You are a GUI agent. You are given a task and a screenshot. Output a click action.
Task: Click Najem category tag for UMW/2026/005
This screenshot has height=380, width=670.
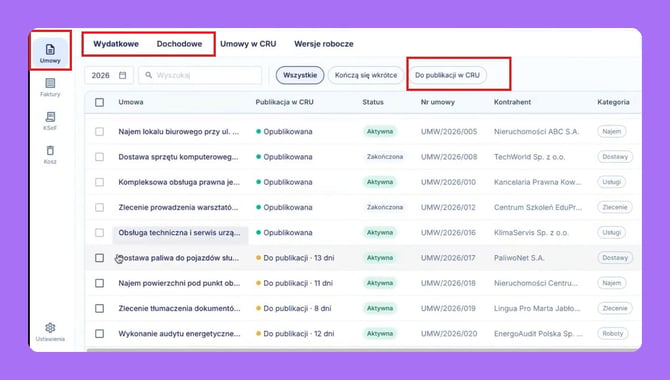pos(611,132)
